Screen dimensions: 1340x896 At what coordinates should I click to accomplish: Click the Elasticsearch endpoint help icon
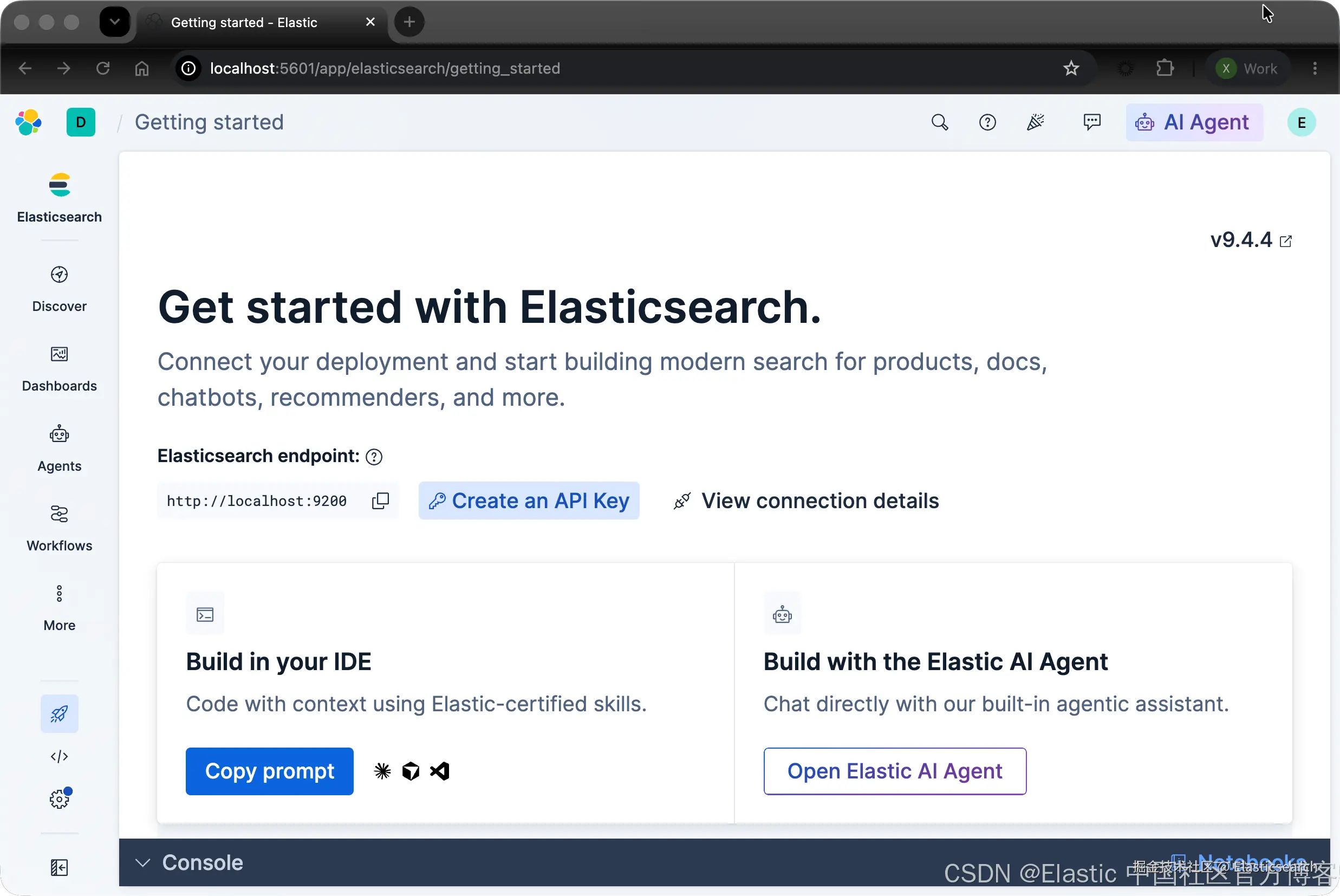pyautogui.click(x=374, y=457)
